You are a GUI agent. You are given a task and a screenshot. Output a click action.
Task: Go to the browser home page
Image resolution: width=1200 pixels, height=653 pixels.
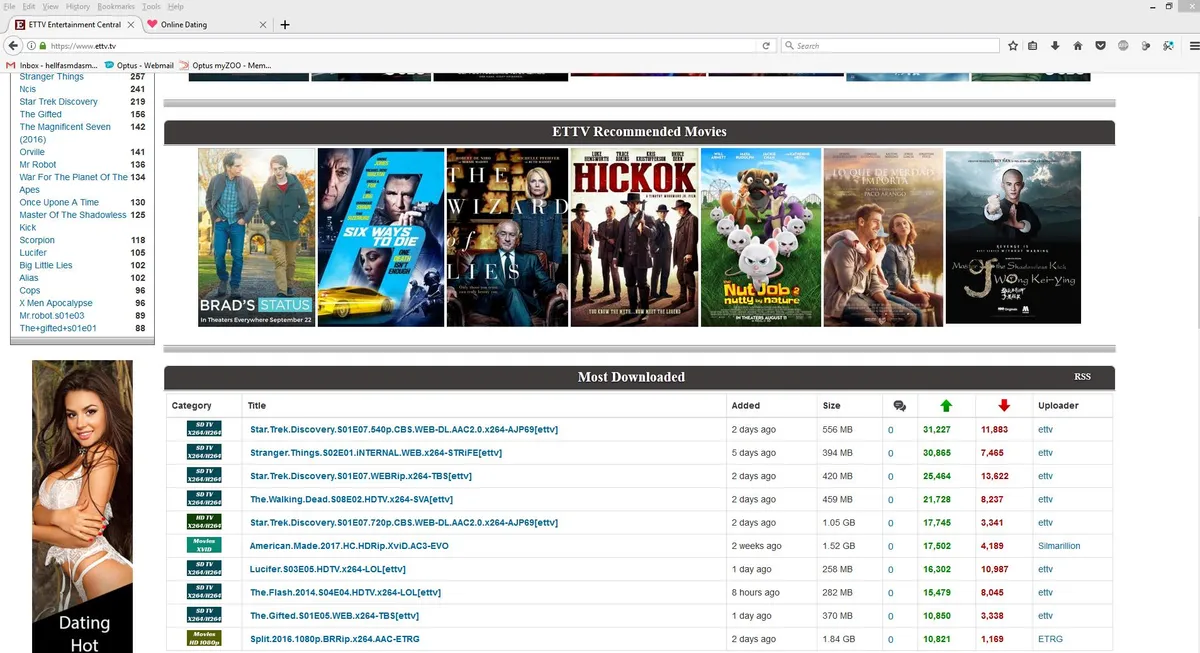(1078, 46)
